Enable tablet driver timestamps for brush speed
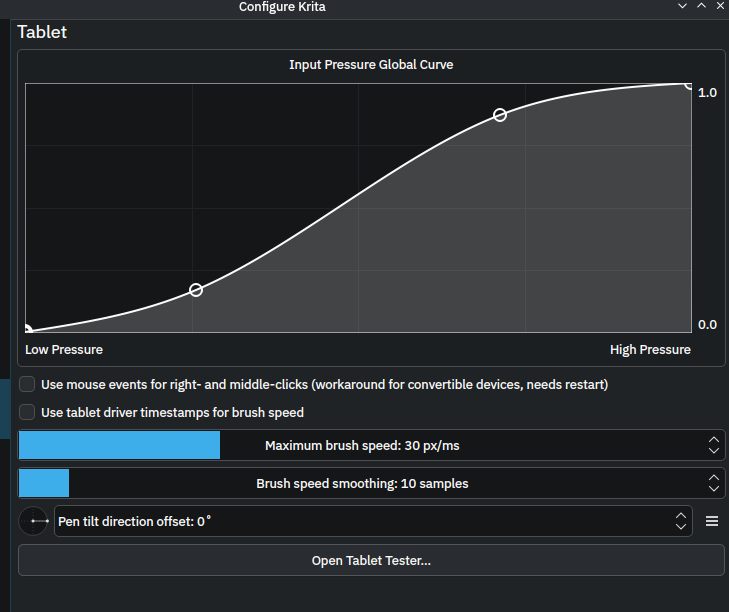The image size is (729, 612). [27, 412]
